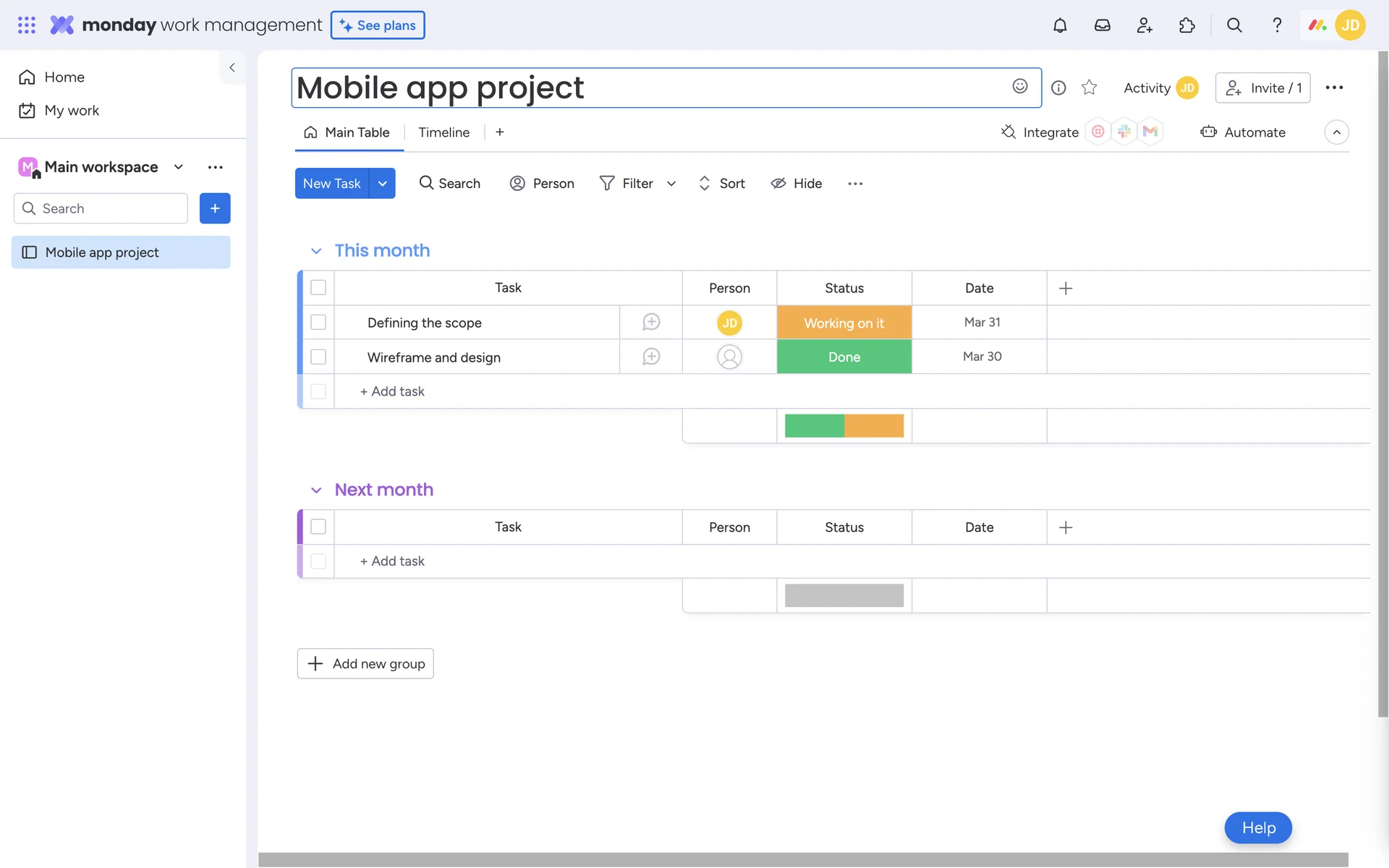Click the sidebar workspace search field

pos(101,208)
